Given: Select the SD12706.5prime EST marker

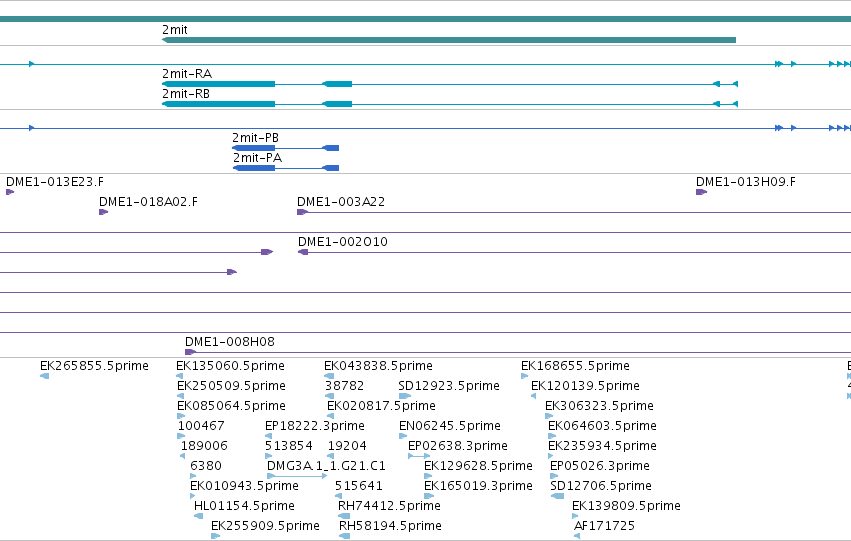Looking at the screenshot, I should tap(557, 497).
